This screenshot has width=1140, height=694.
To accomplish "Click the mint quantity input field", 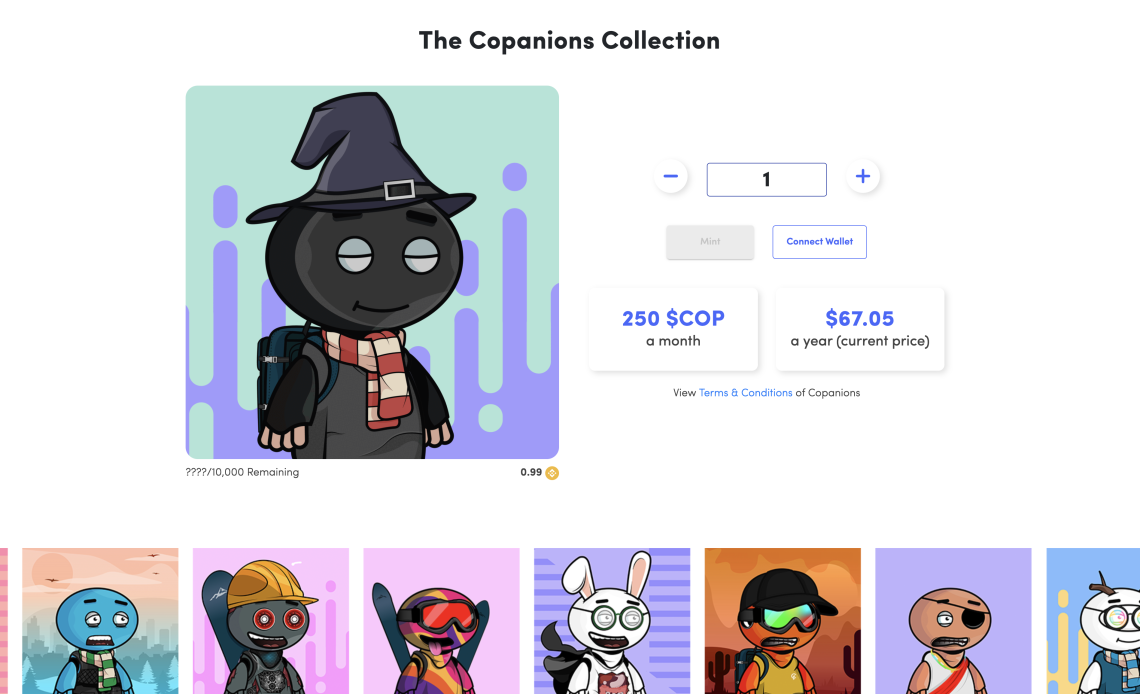I will 766,179.
